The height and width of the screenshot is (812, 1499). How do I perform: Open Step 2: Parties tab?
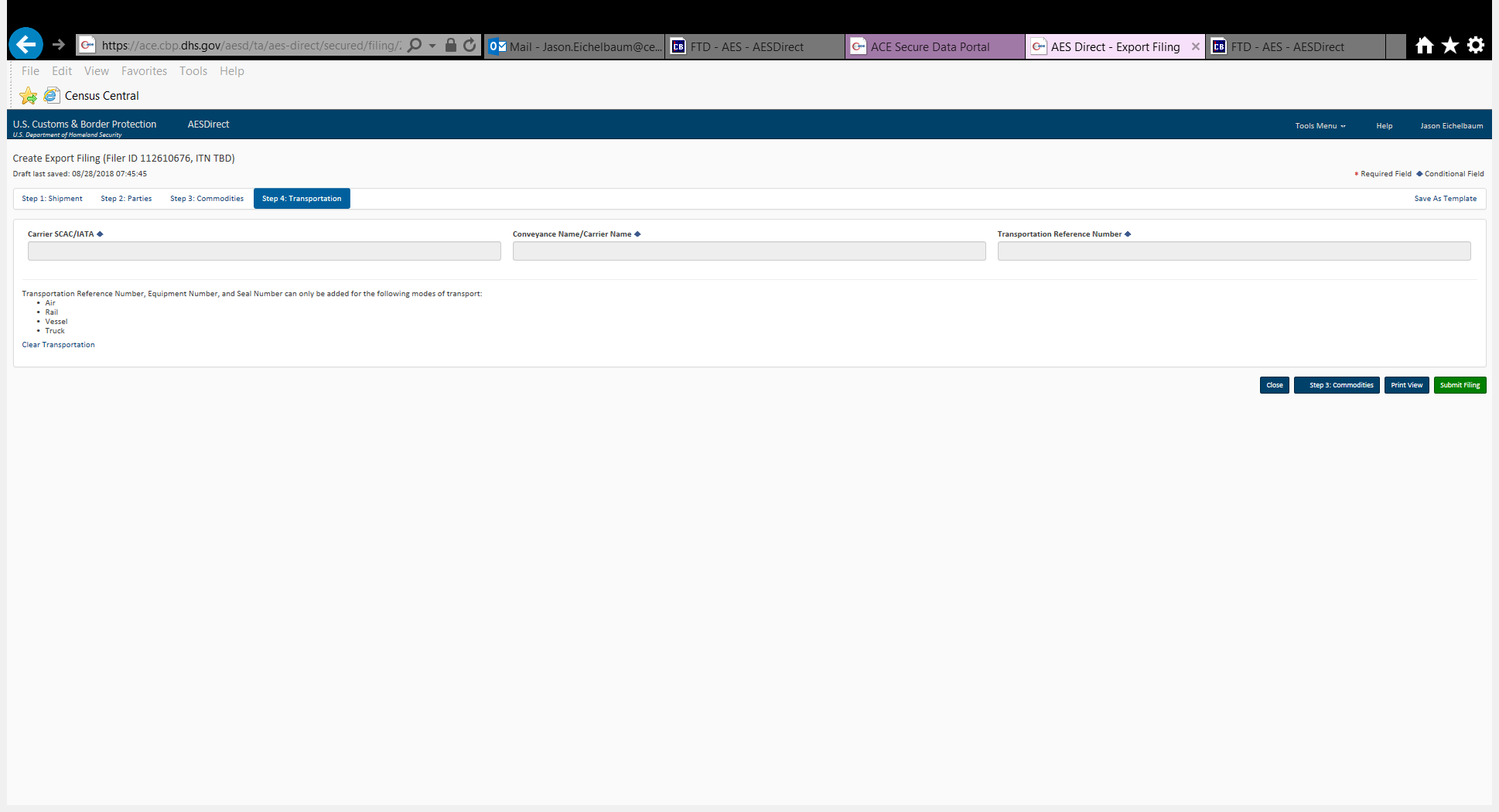[x=126, y=199]
